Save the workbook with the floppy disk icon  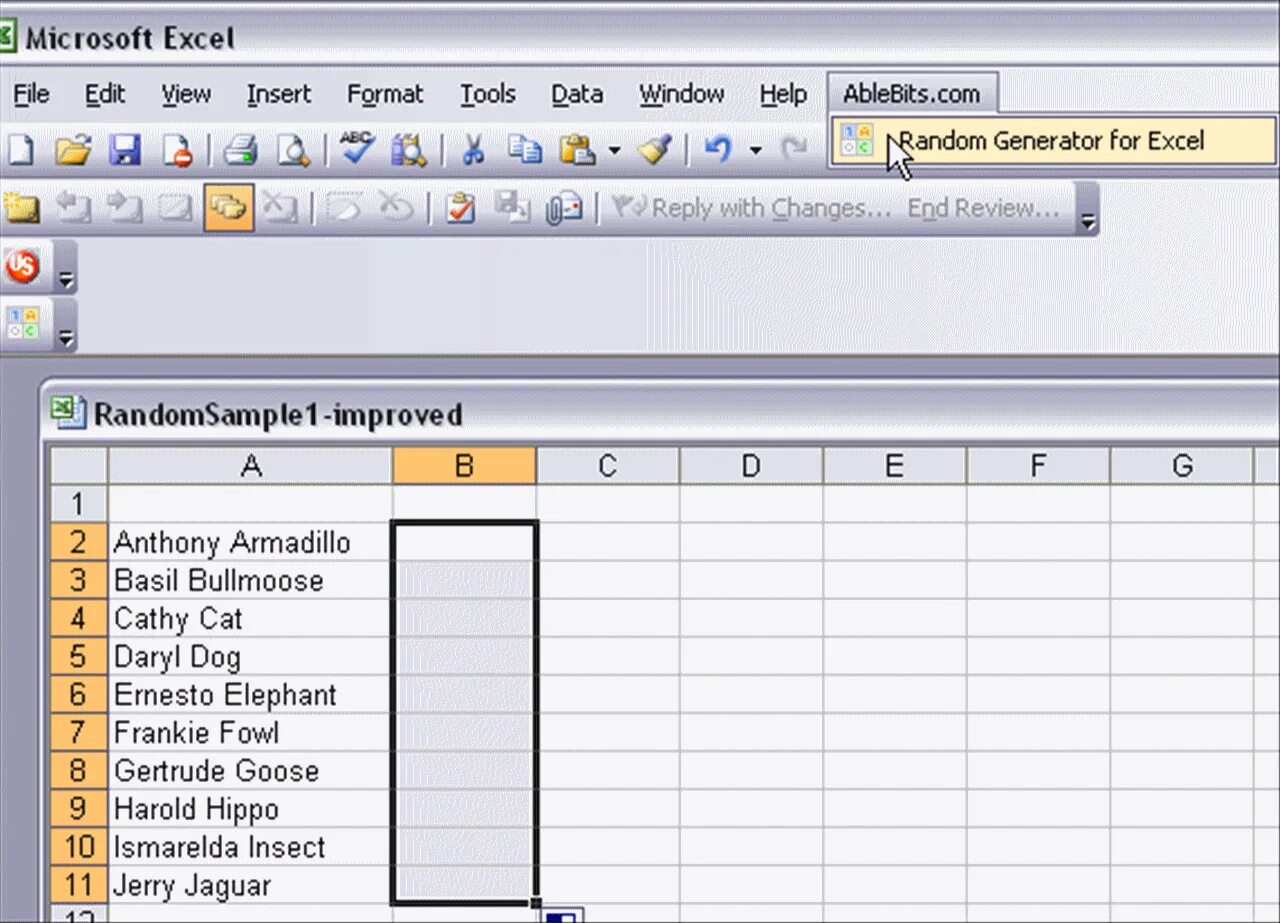click(x=126, y=150)
